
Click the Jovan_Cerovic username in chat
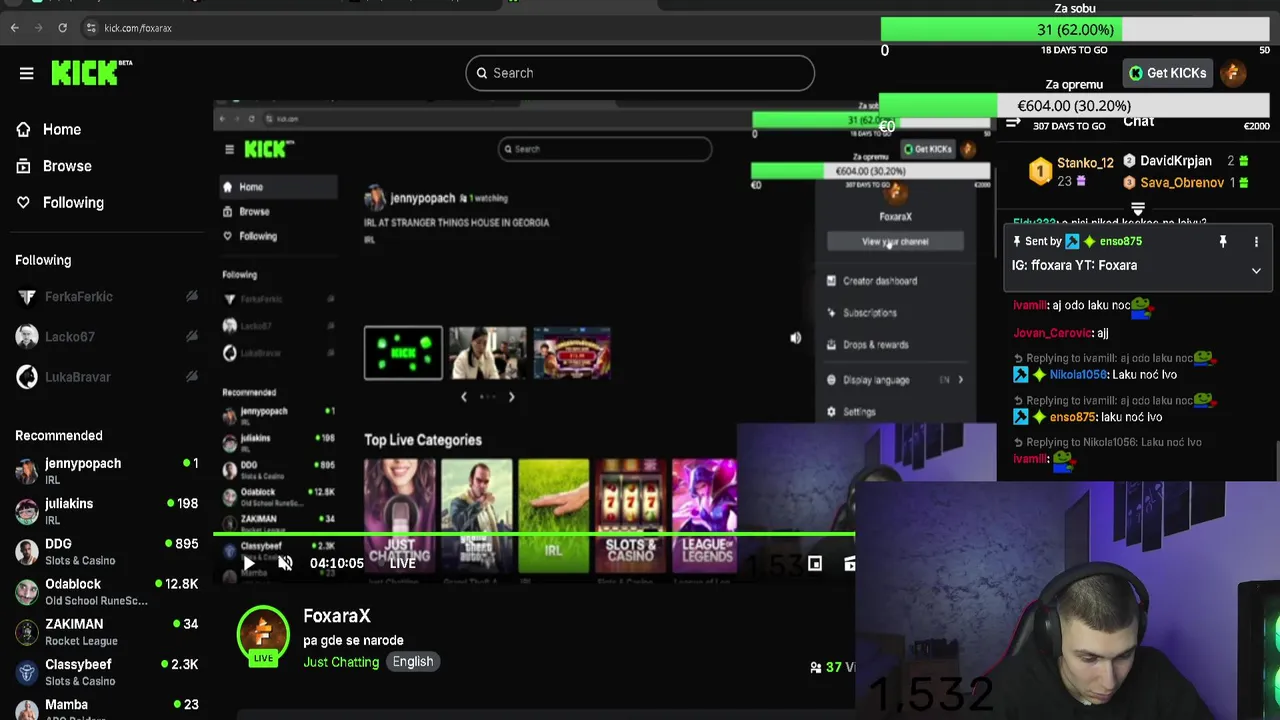pos(1051,333)
